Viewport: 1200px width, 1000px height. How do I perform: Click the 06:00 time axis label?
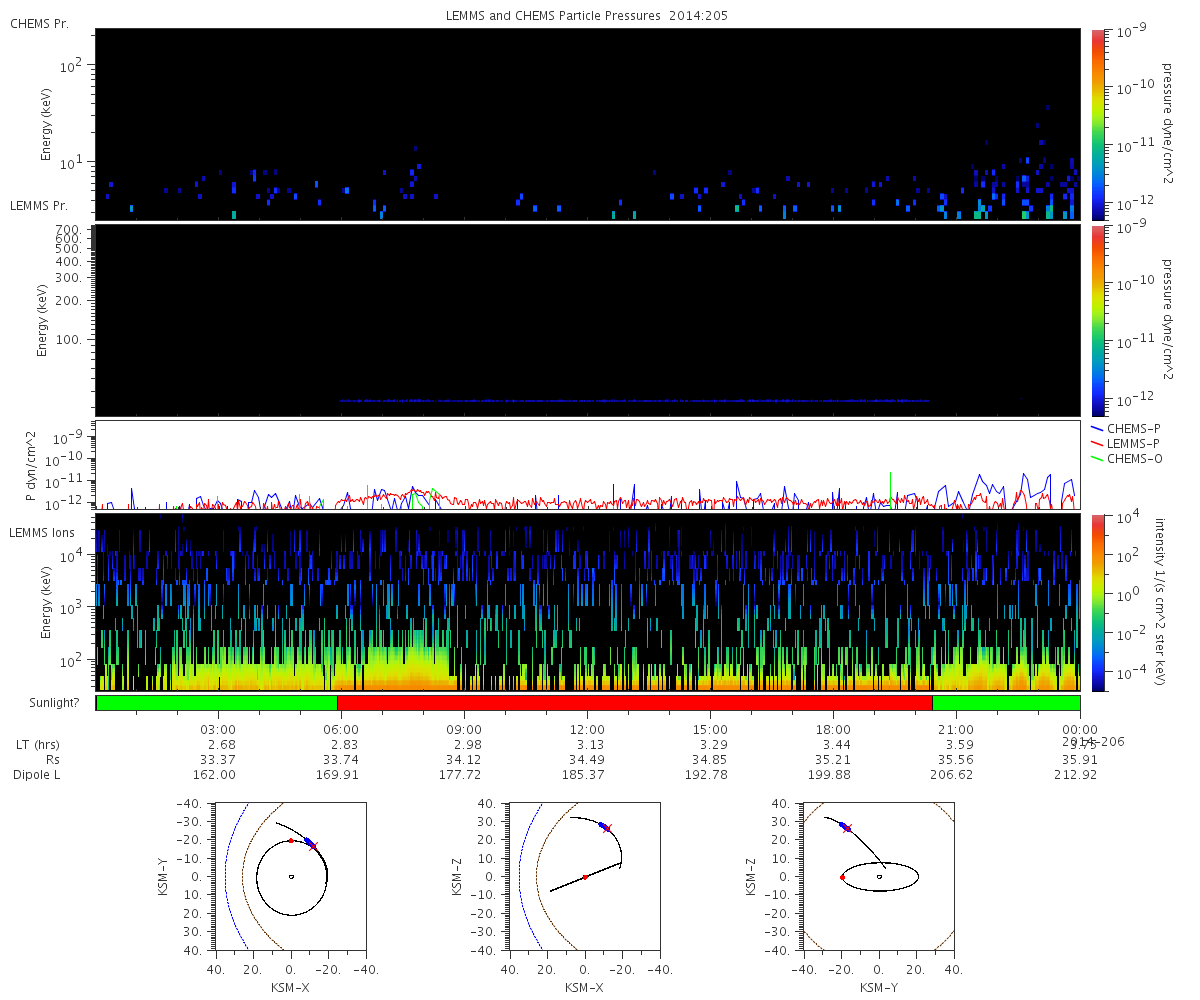341,729
